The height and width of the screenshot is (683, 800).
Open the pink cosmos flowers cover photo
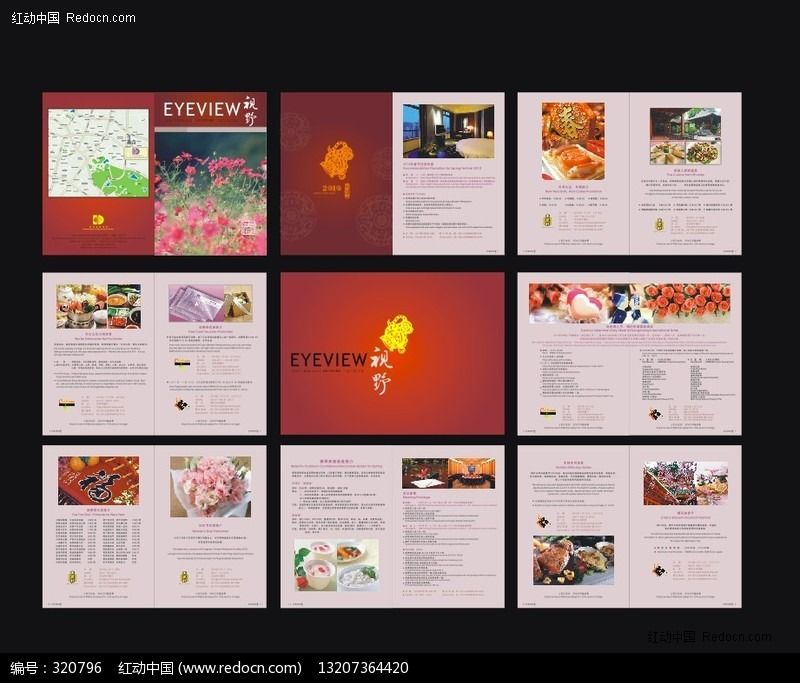[x=210, y=193]
